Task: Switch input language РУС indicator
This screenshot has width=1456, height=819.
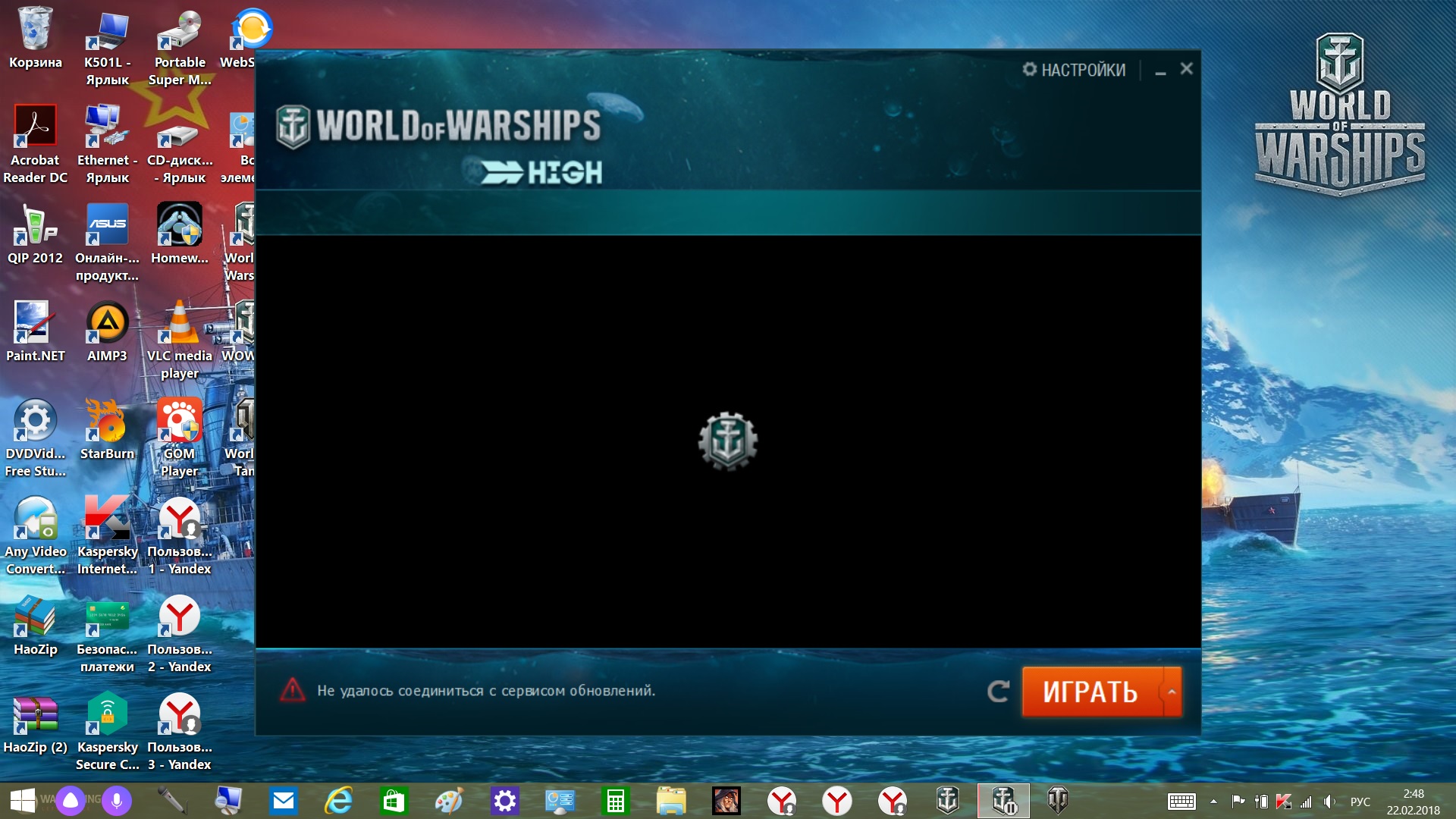Action: click(x=1360, y=802)
